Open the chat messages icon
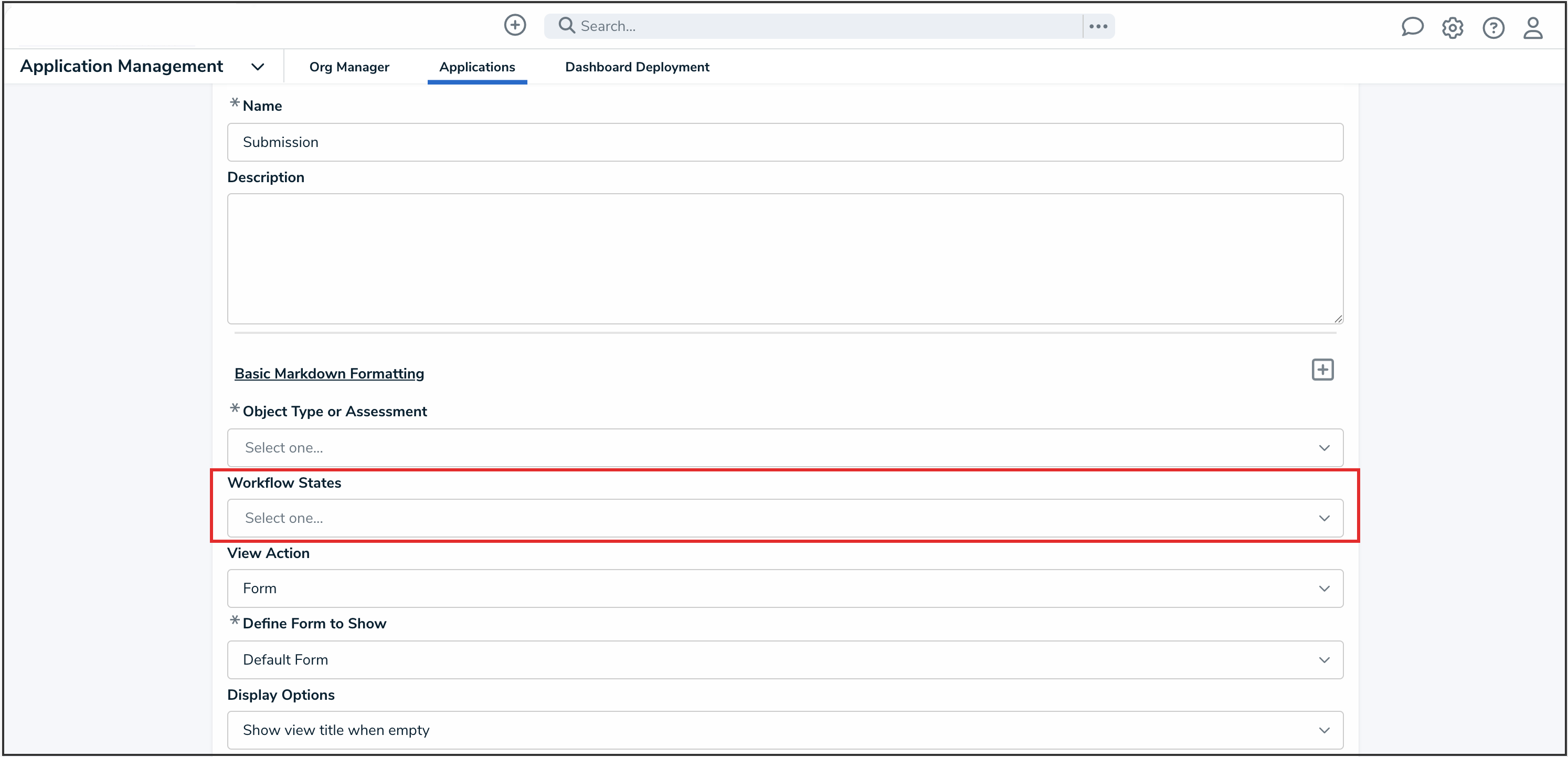Viewport: 1568px width, 757px height. tap(1412, 27)
